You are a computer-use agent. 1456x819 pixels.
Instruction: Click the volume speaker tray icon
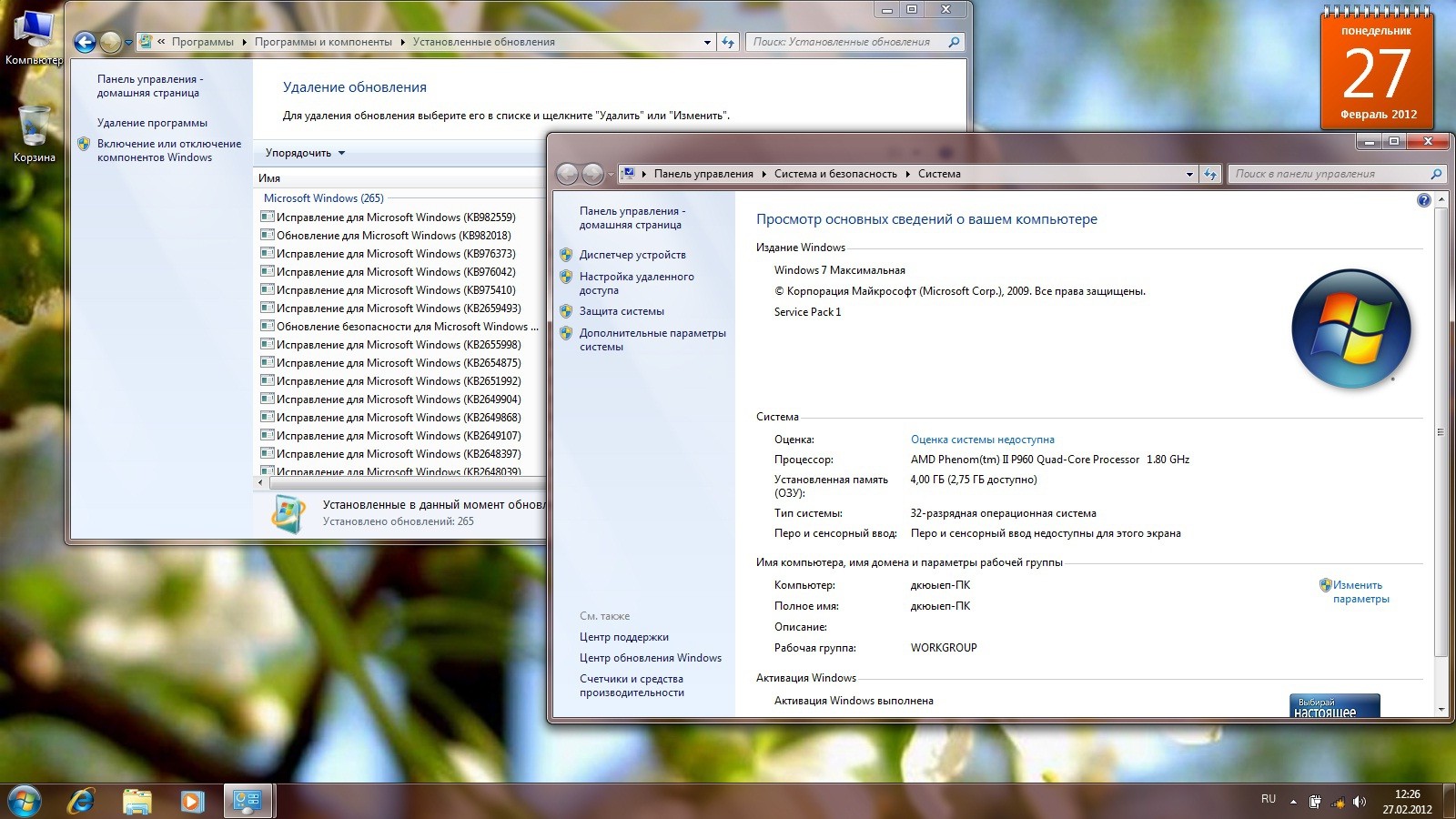(1360, 802)
